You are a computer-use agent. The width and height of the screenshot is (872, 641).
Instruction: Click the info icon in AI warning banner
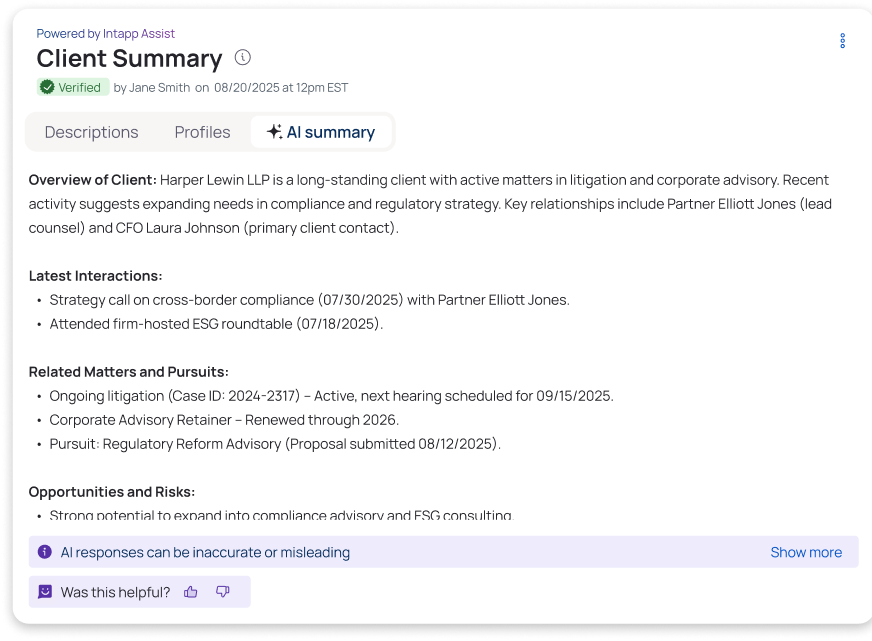tap(45, 552)
